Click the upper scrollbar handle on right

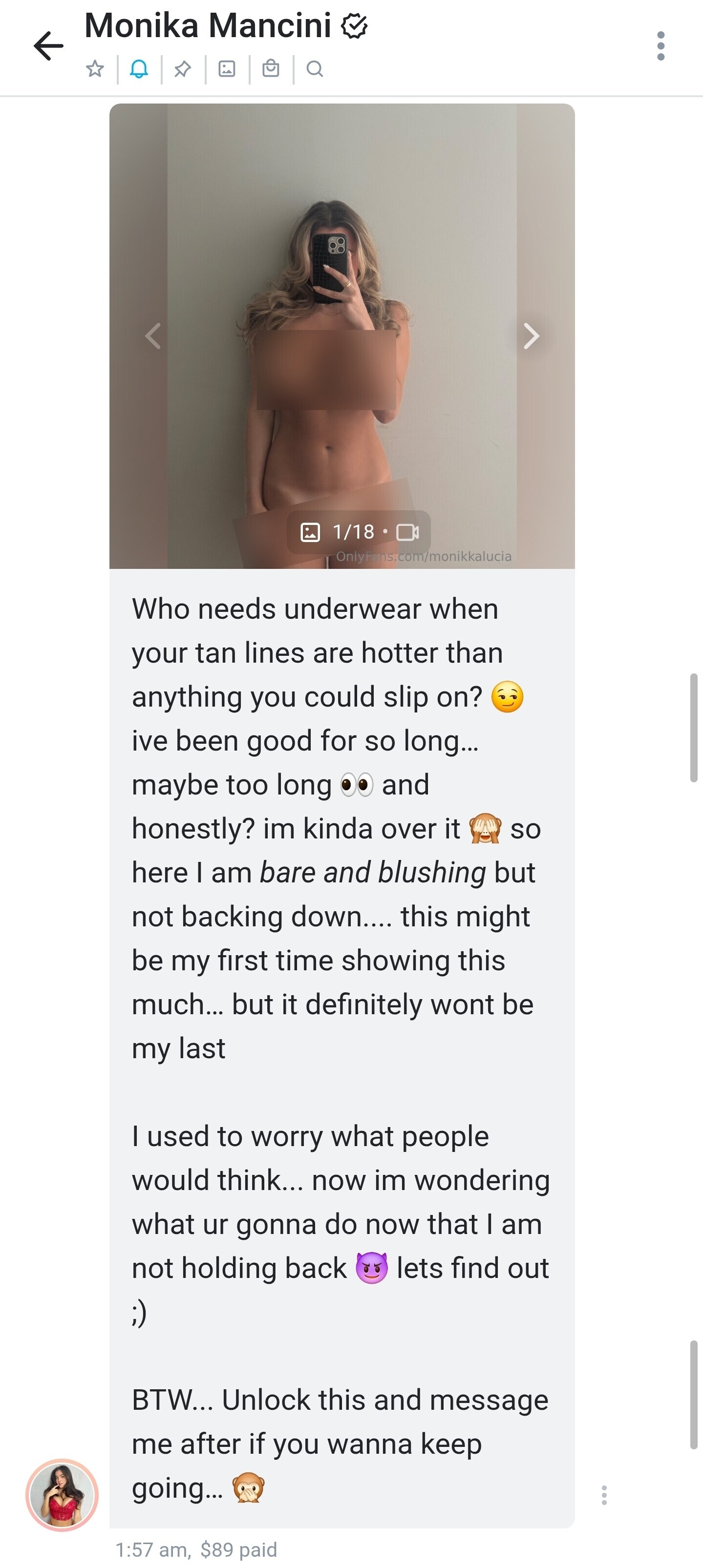point(694,728)
